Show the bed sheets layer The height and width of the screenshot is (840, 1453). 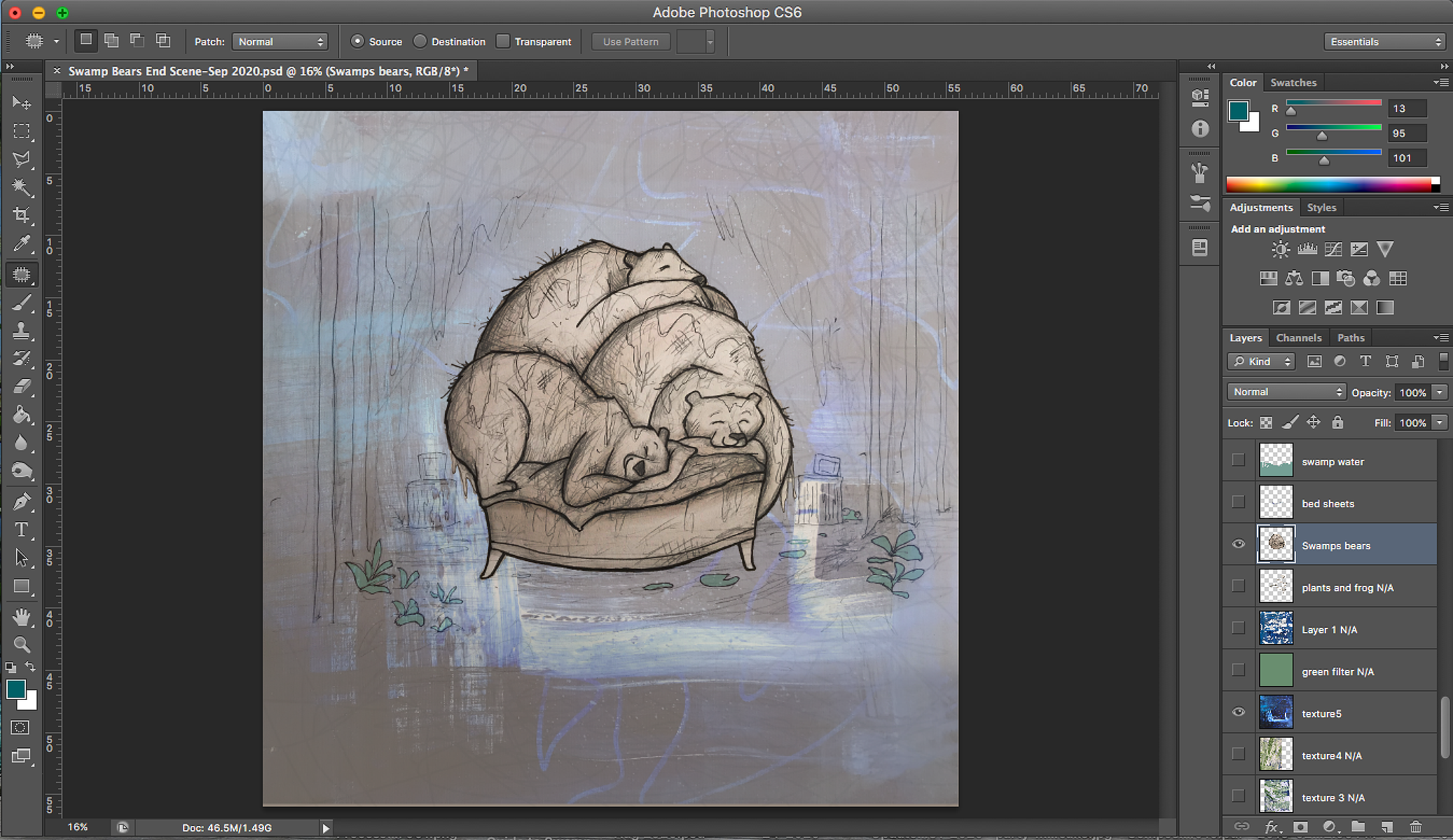(1239, 502)
